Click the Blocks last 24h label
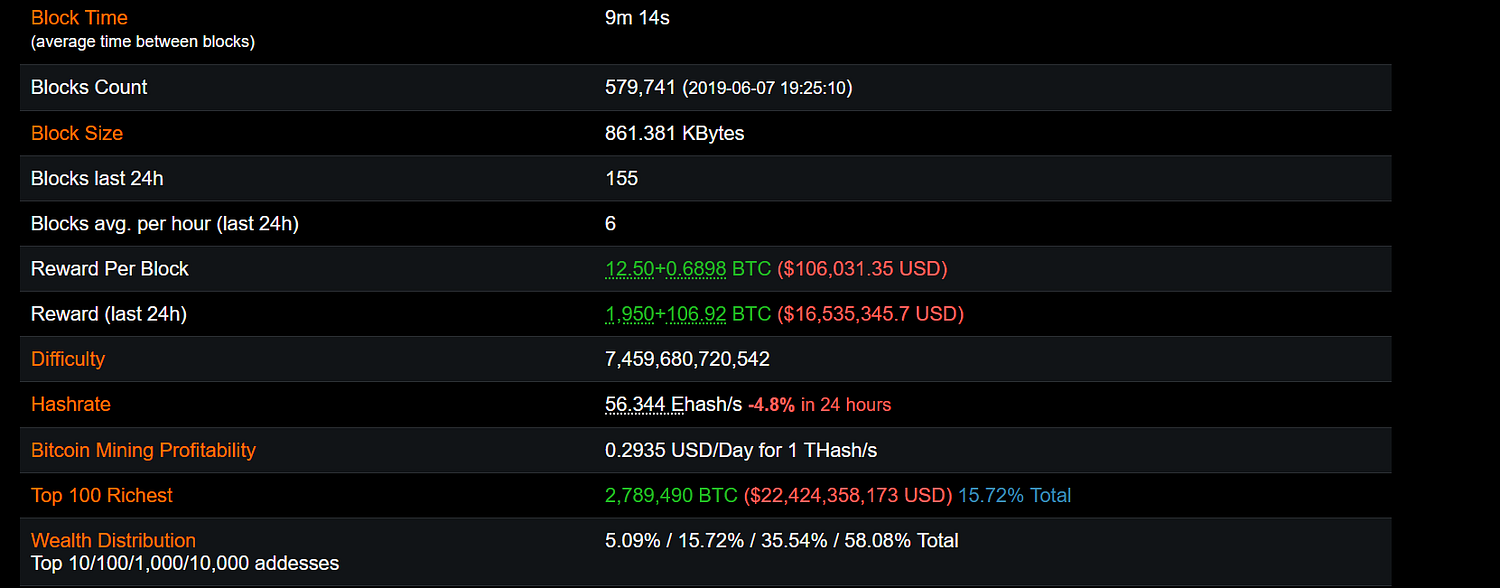This screenshot has width=1500, height=588. coord(97,179)
